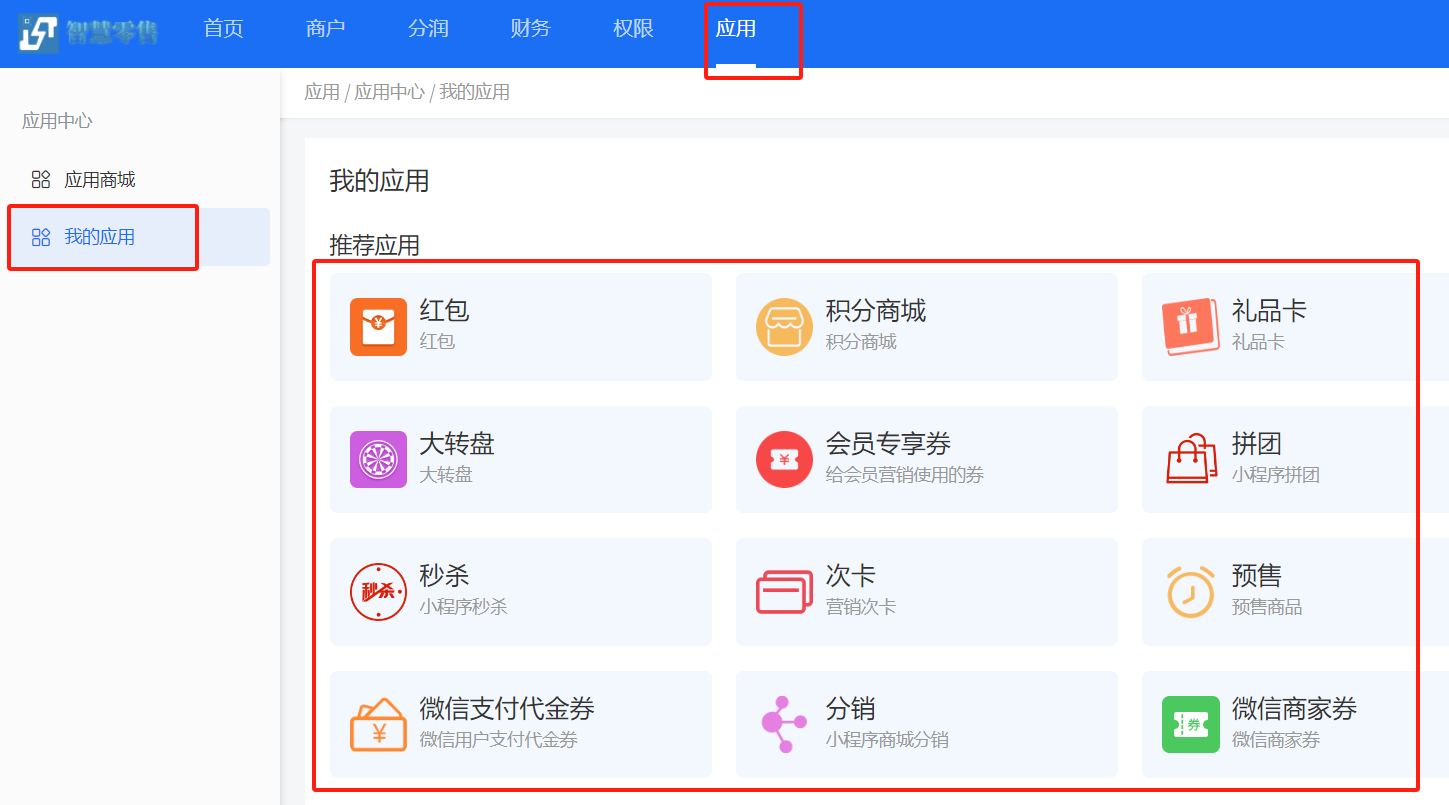This screenshot has width=1449, height=805.
Task: Open the 微信支付代金券 wallet icon
Action: 378,725
